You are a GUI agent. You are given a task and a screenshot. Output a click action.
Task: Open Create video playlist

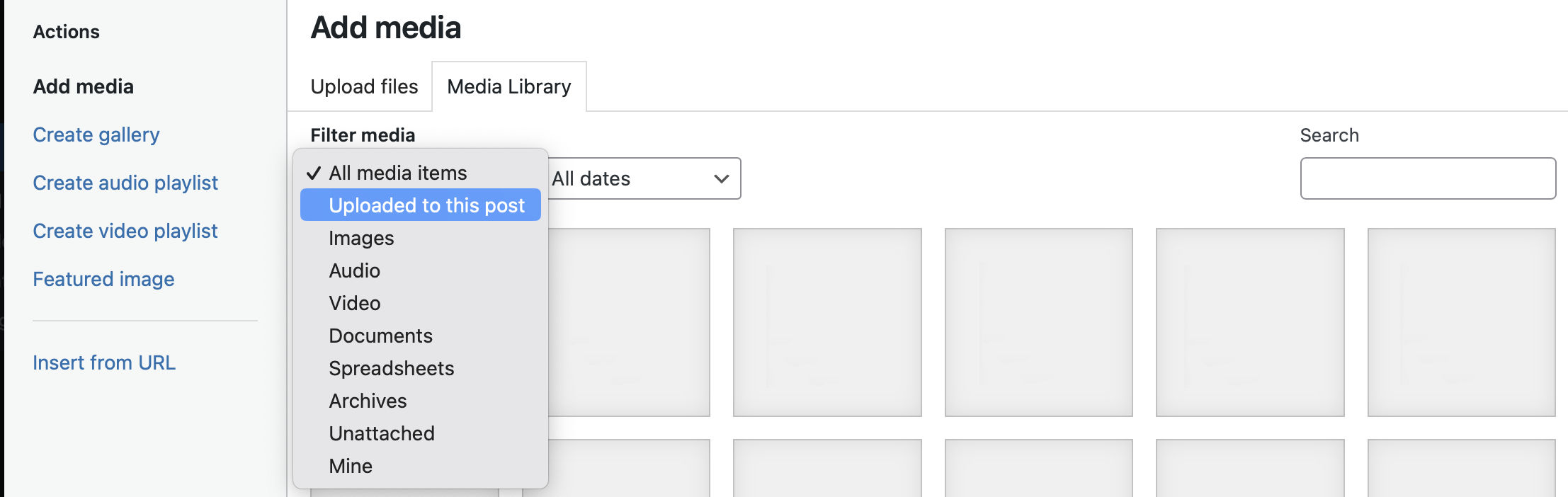click(125, 231)
